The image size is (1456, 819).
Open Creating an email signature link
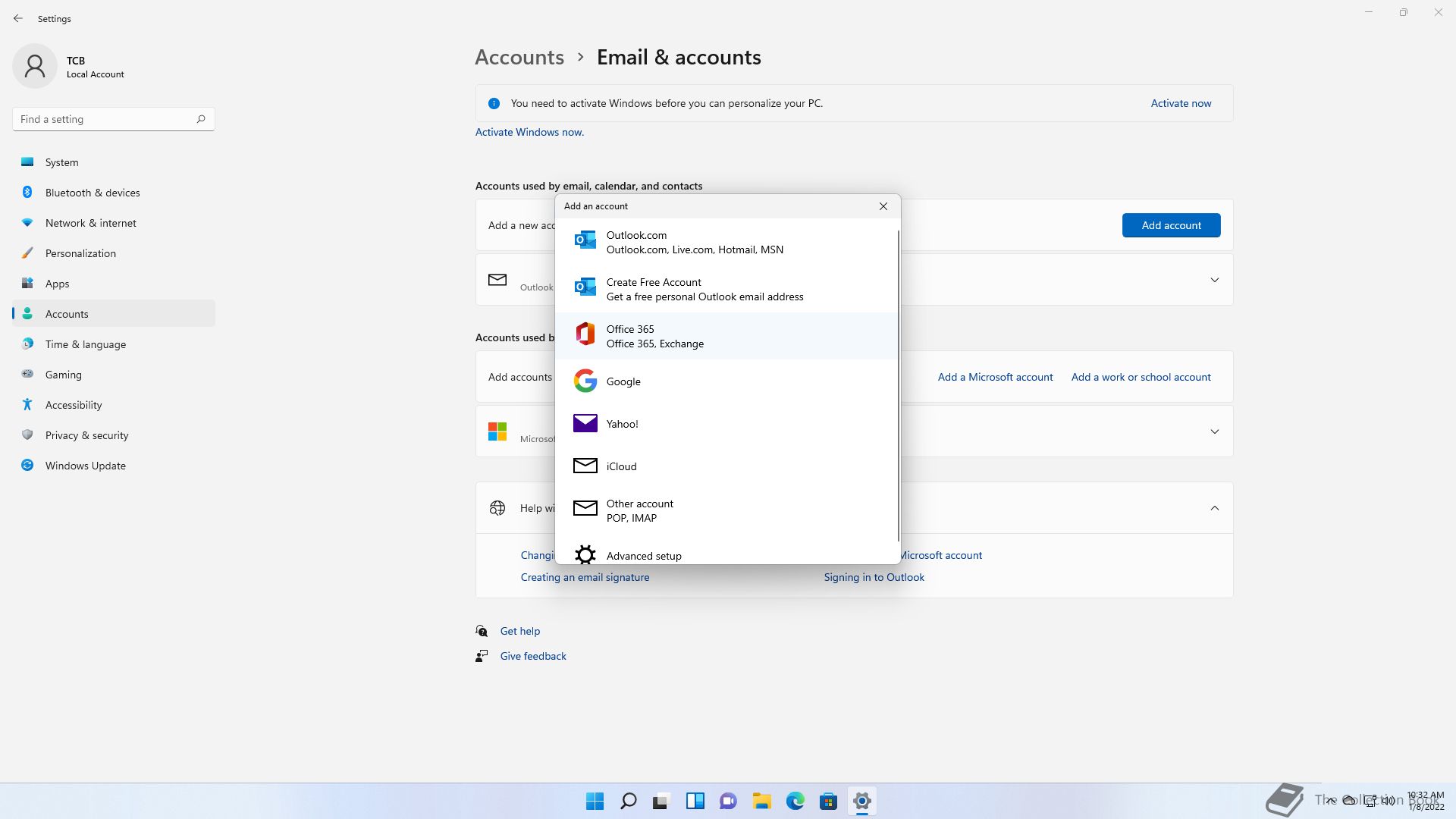pos(585,577)
